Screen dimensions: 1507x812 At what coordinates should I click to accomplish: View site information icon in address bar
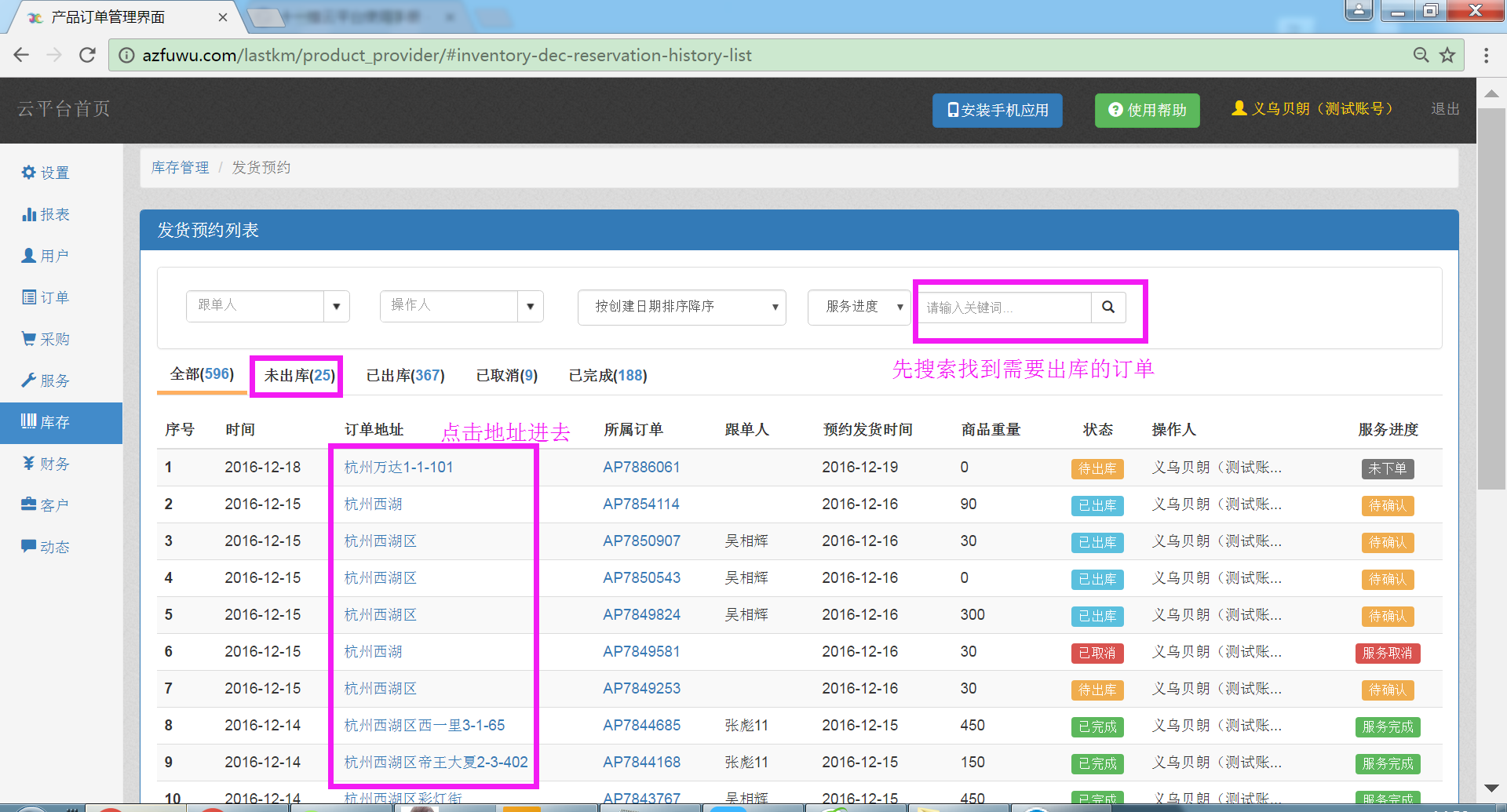pos(126,55)
